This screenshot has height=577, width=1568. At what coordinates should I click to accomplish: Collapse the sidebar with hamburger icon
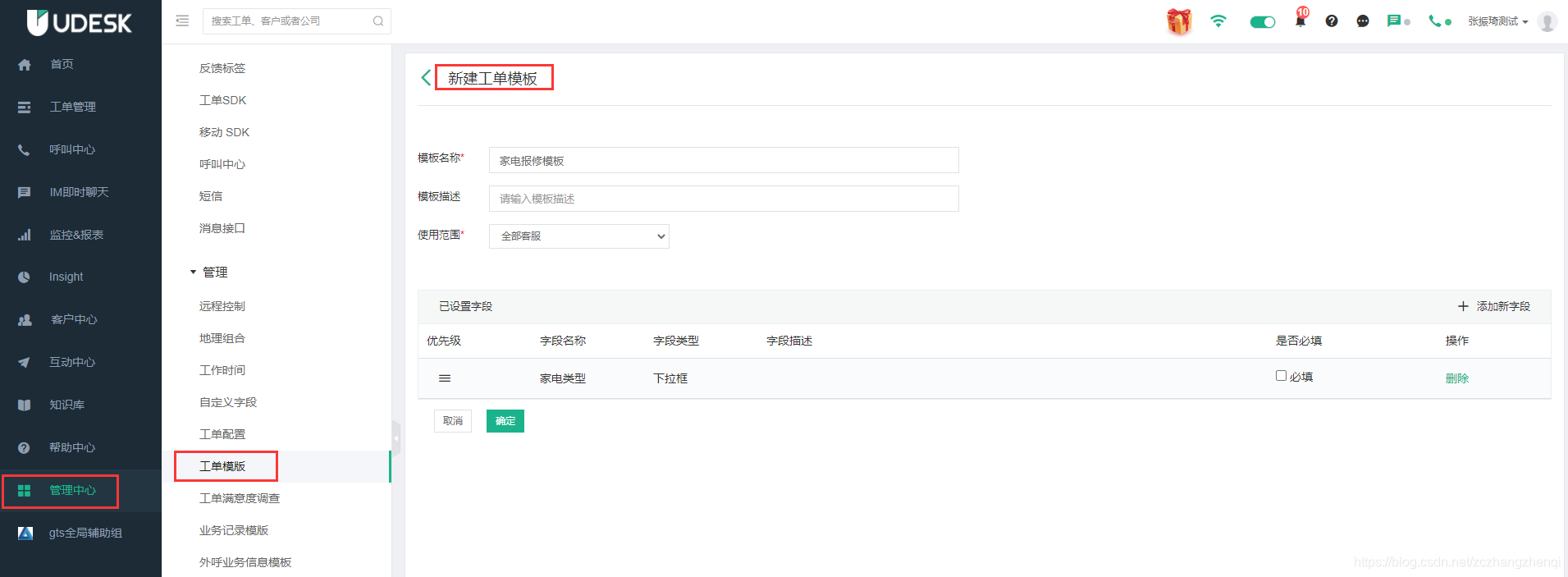182,21
